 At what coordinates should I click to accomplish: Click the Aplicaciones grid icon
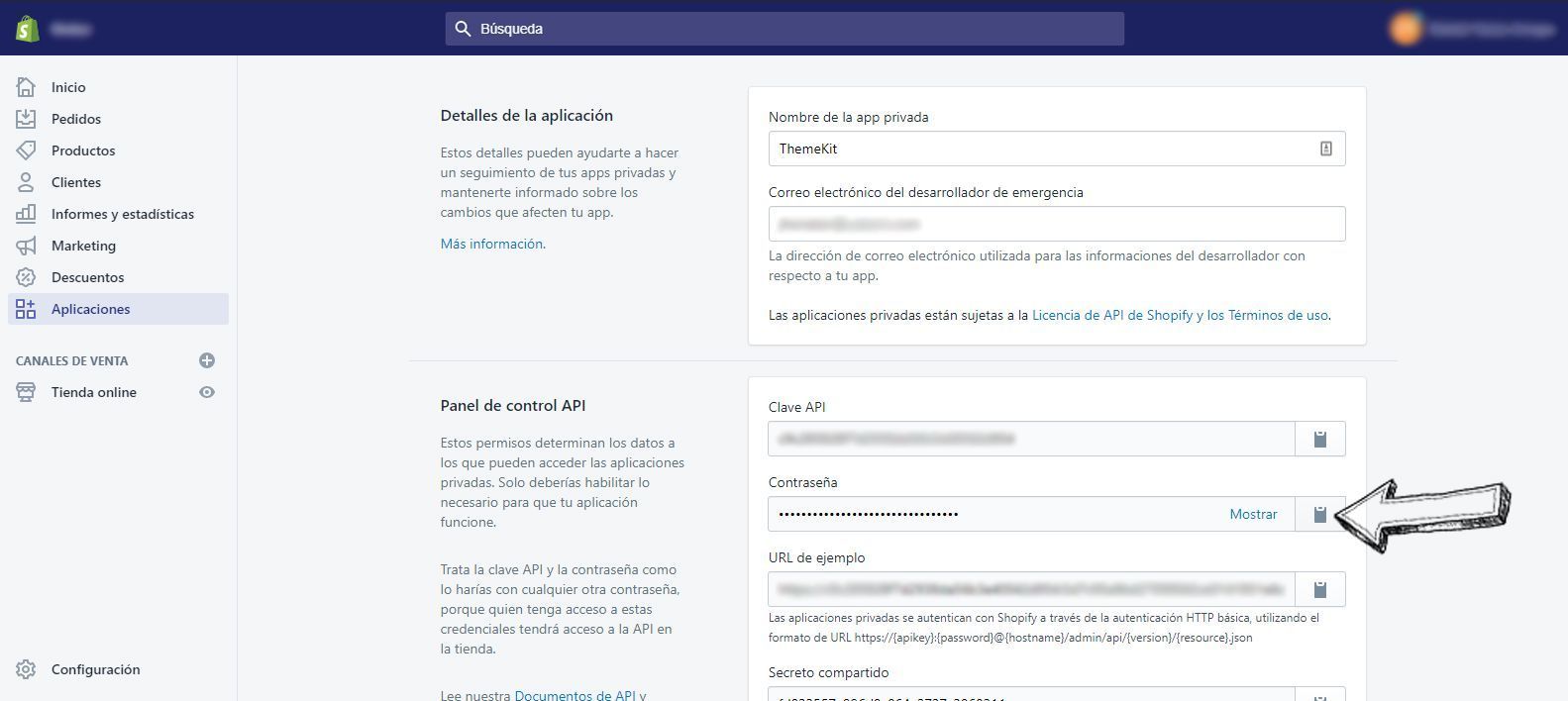click(26, 309)
